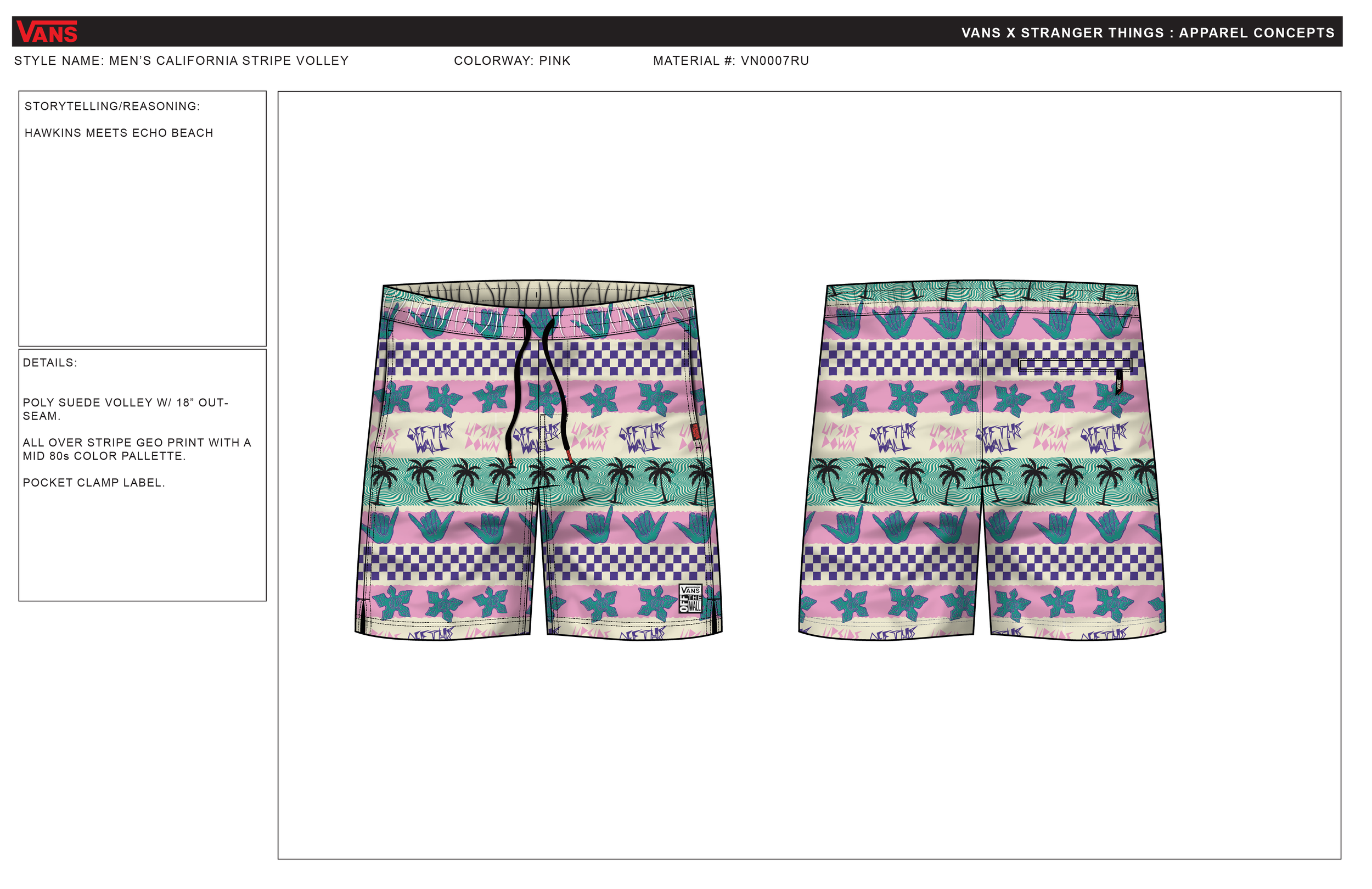This screenshot has height=889, width=1372.
Task: Click the Details heading
Action: (50, 363)
